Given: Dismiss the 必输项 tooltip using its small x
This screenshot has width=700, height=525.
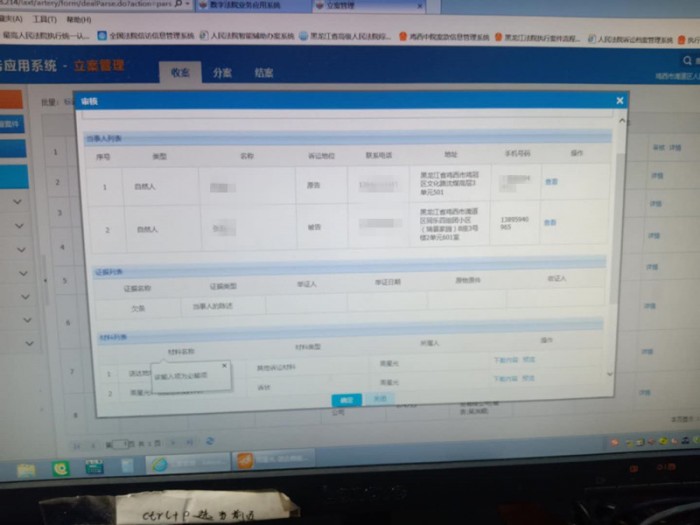Looking at the screenshot, I should tap(225, 367).
